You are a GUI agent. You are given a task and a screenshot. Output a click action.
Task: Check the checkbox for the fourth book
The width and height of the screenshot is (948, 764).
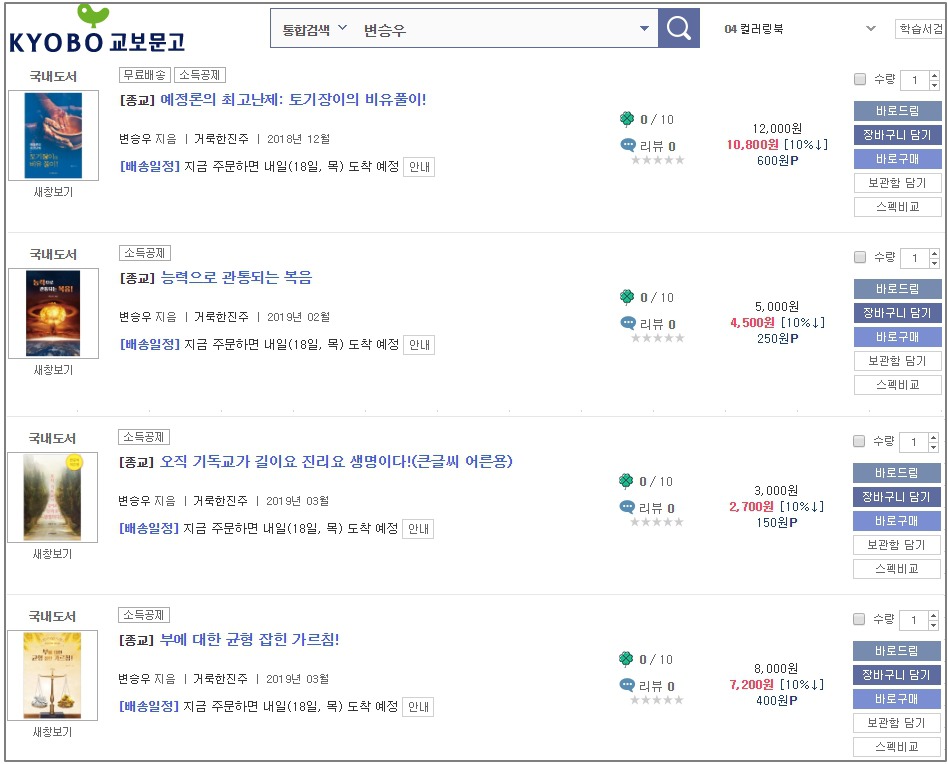pyautogui.click(x=859, y=619)
